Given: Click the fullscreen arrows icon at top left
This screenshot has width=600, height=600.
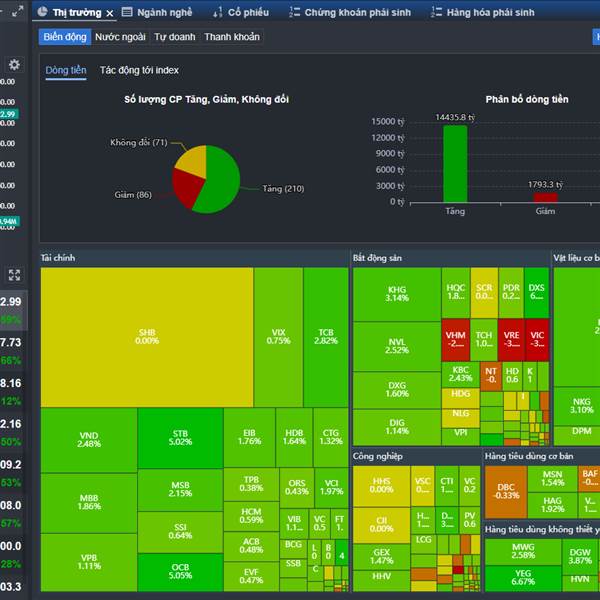Looking at the screenshot, I should tap(17, 11).
